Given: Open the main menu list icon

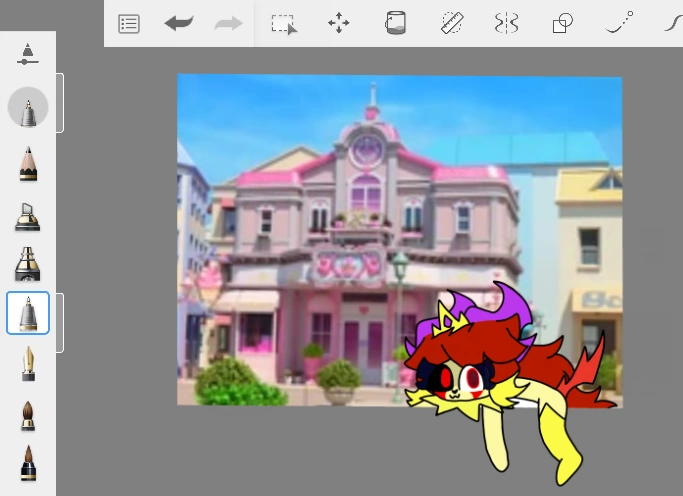Looking at the screenshot, I should coord(129,23).
